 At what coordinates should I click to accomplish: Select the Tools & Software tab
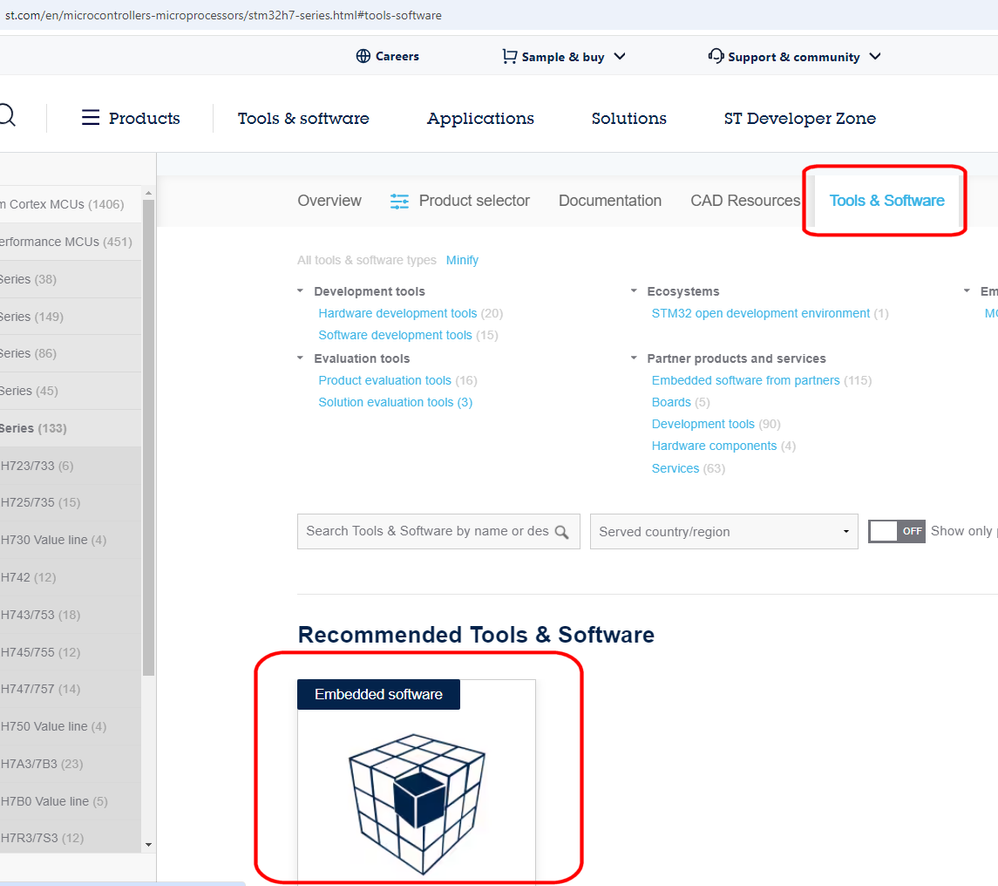(887, 201)
